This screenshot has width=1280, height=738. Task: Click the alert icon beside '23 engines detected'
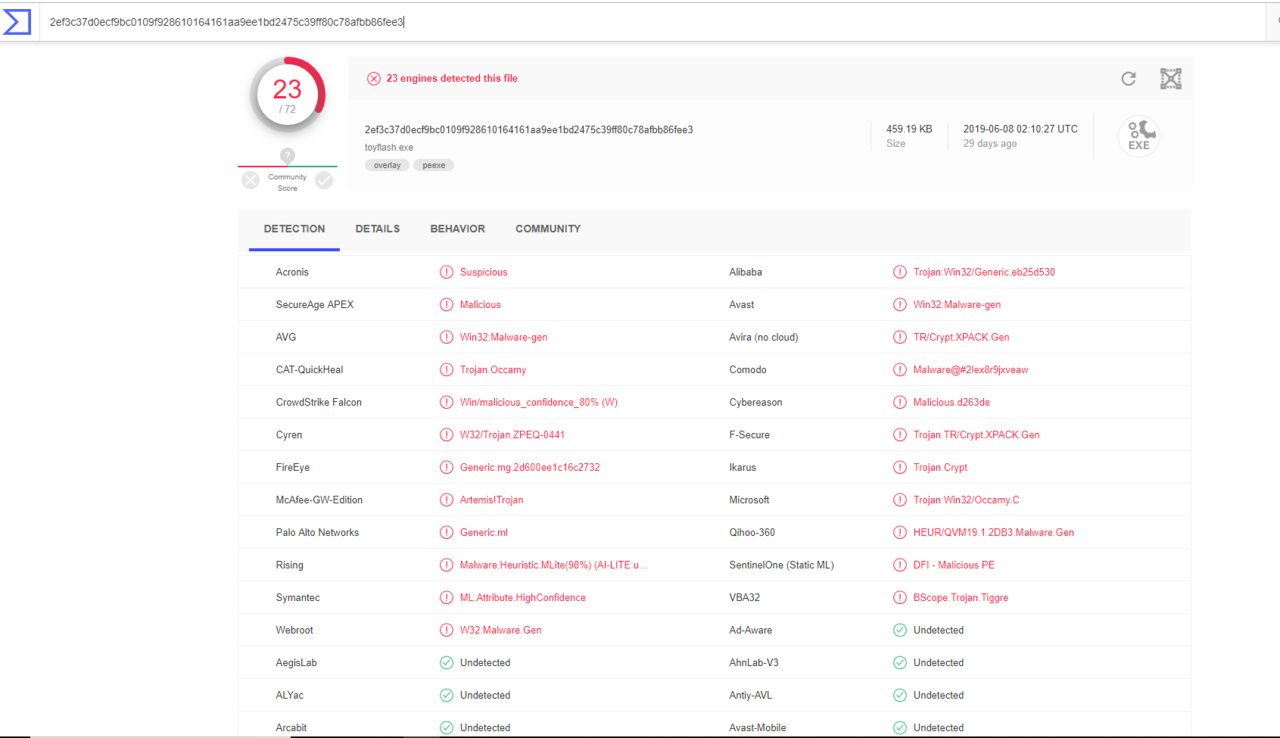374,79
